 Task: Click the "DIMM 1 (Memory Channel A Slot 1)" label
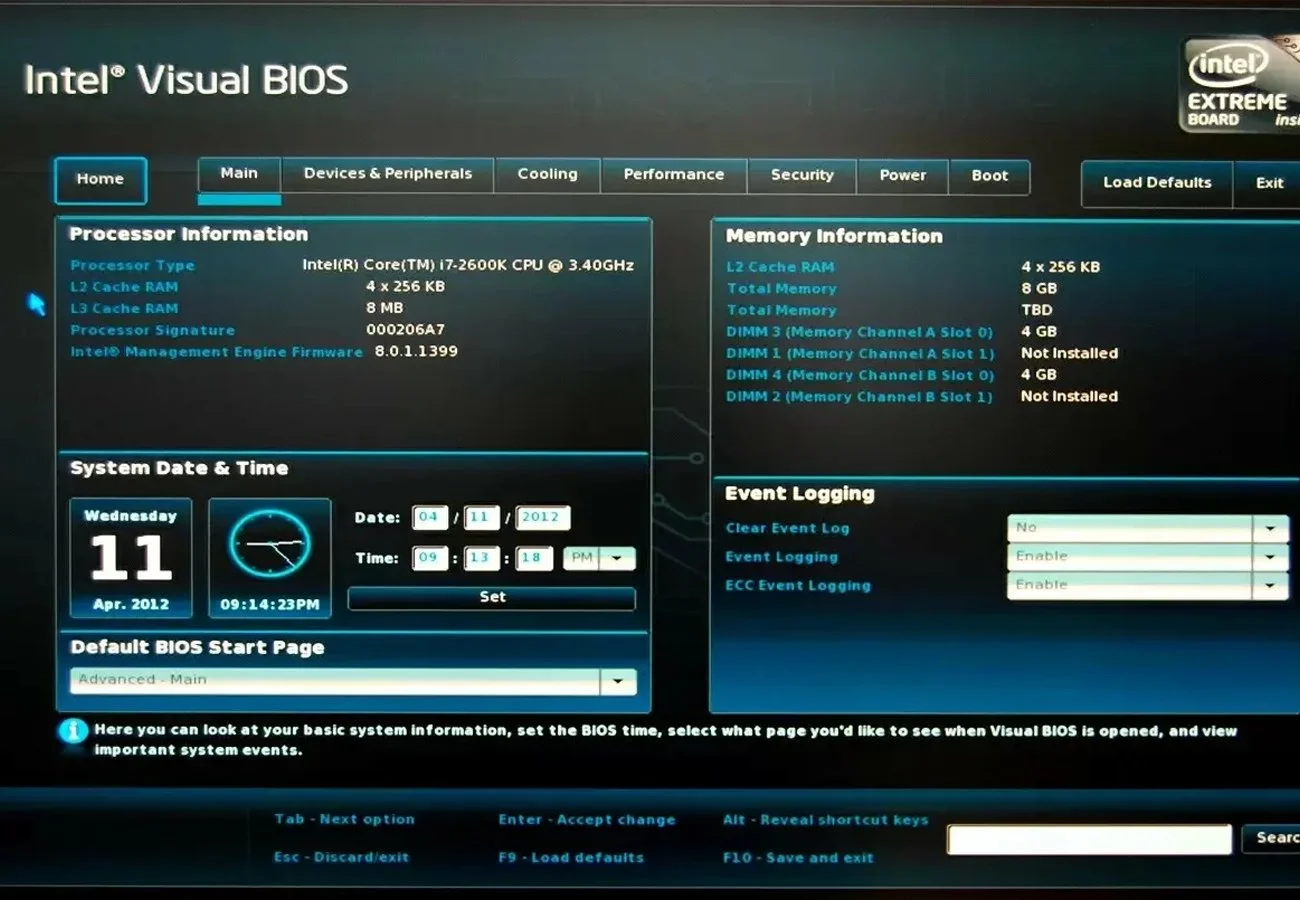point(860,354)
